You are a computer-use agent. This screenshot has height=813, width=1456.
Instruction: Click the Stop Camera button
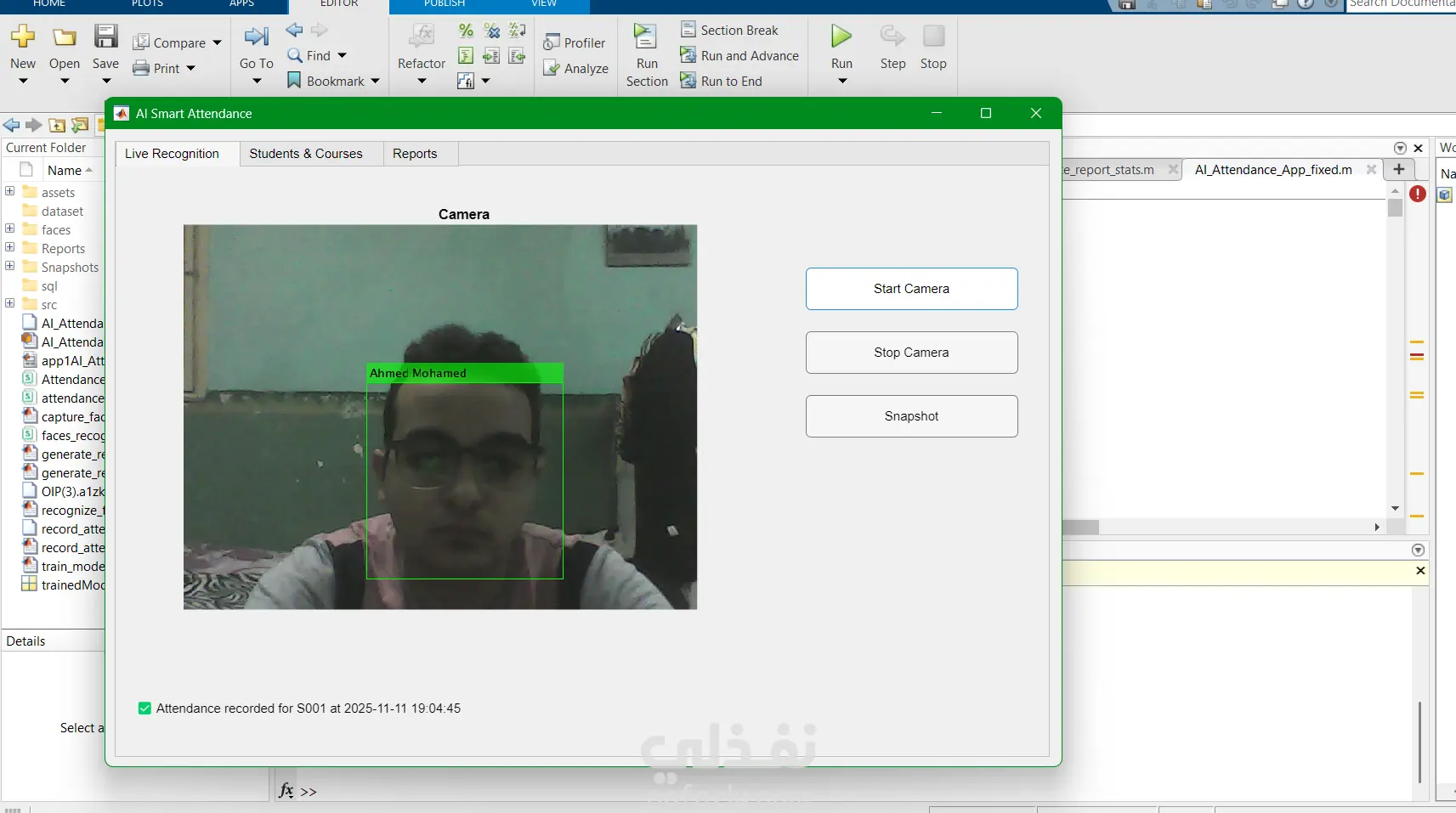[911, 353]
